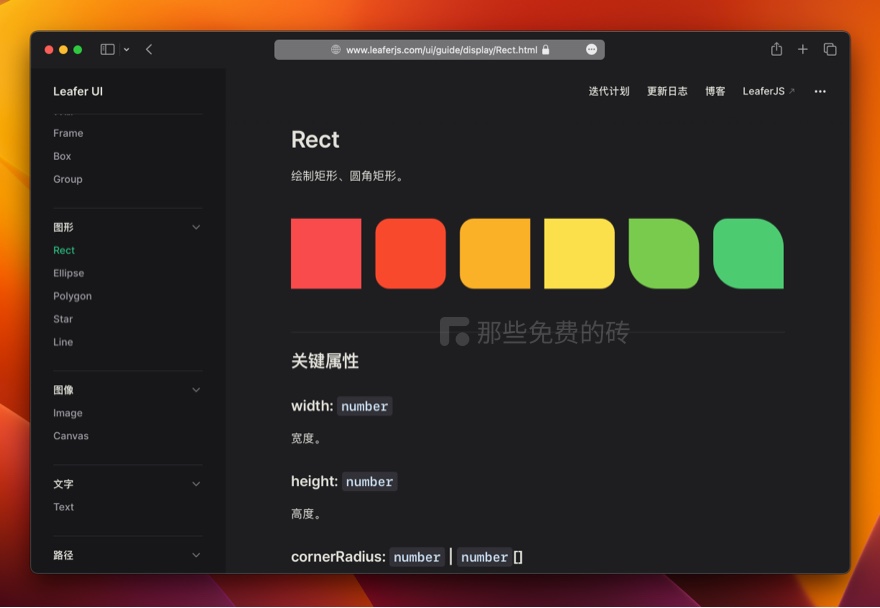The width and height of the screenshot is (880, 608).
Task: Open the Share icon
Action: [x=776, y=49]
